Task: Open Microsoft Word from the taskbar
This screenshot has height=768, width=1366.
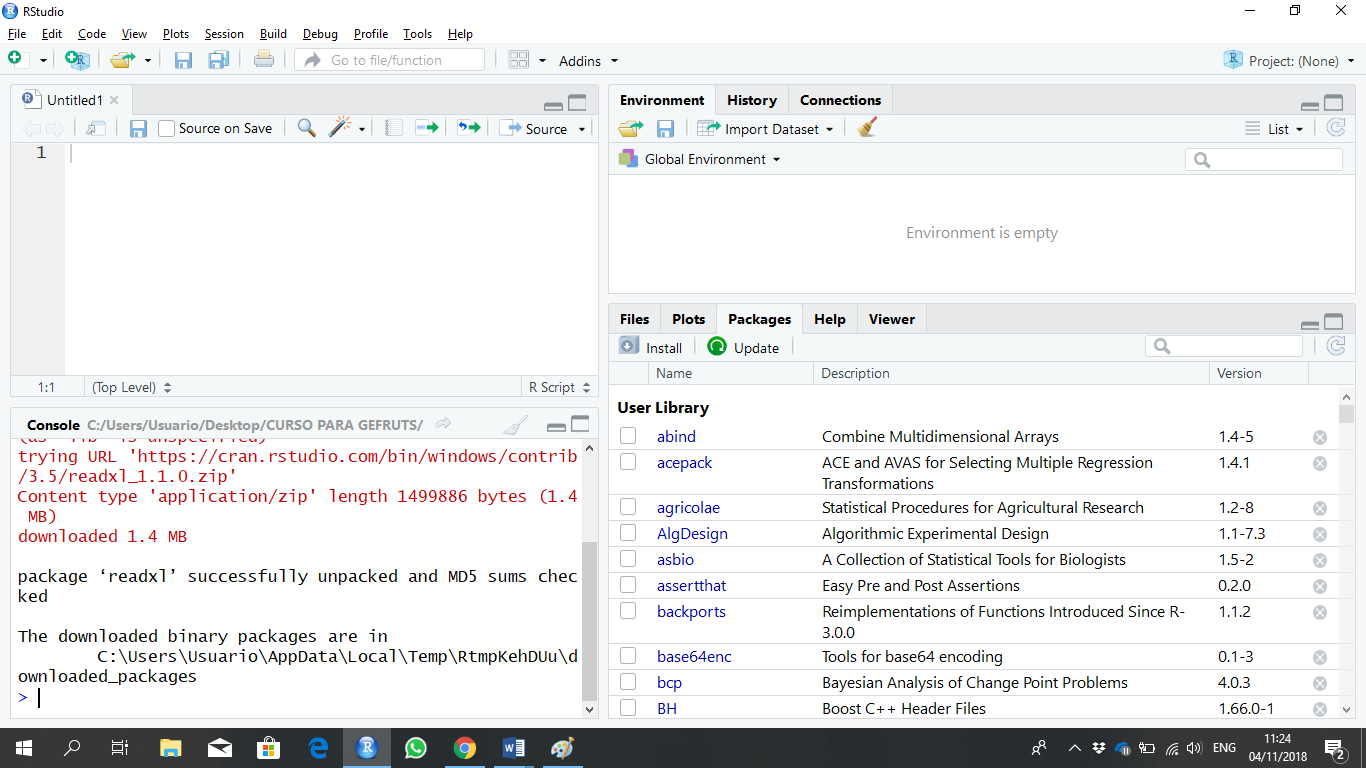Action: [513, 747]
